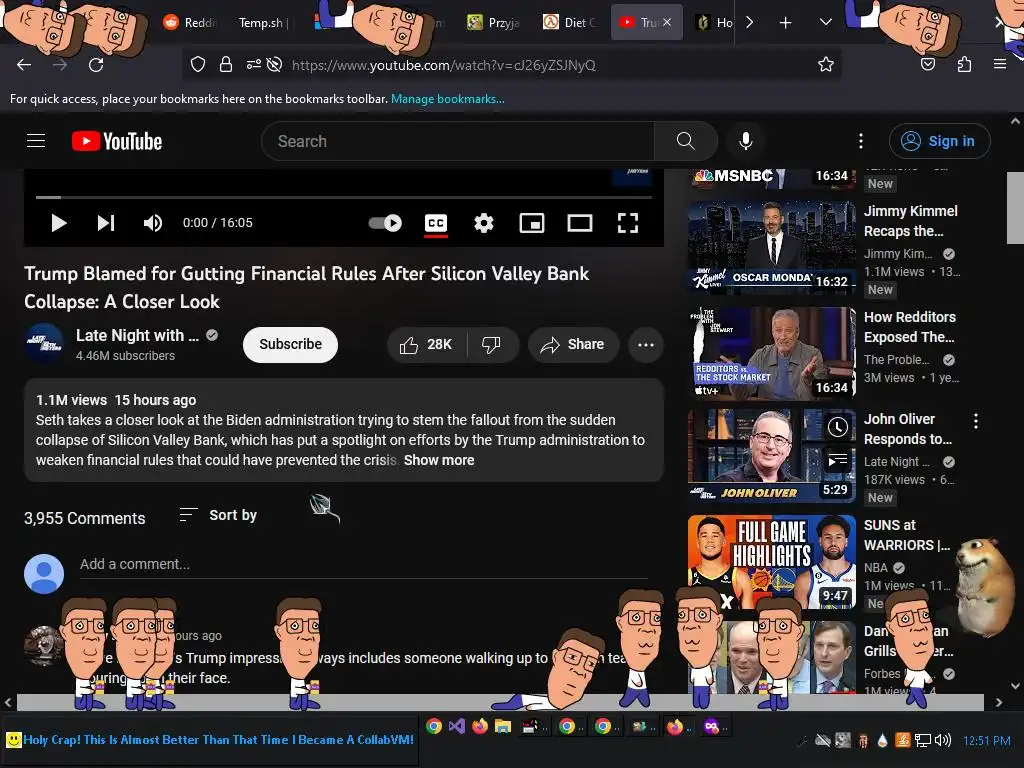Toggle the autoplay switch in player

pos(385,223)
